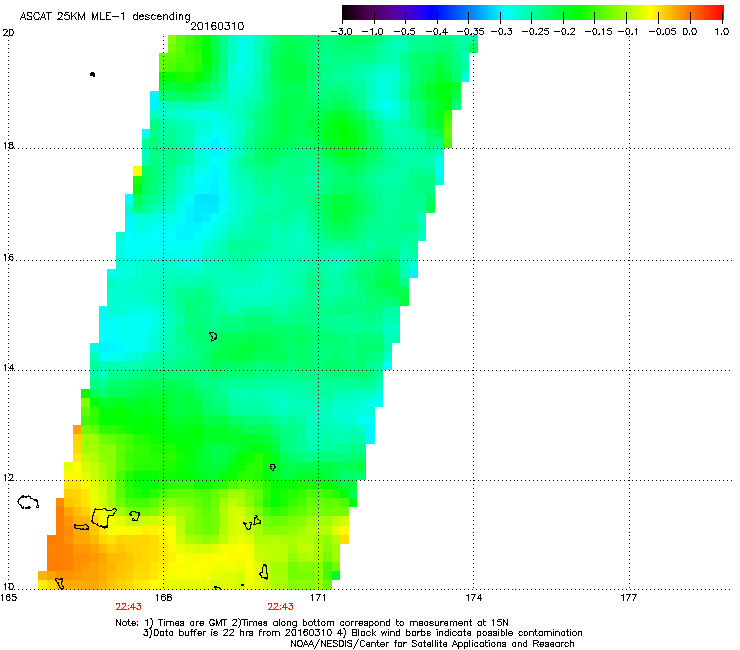Click the colorbar label "-0.4"
The height and width of the screenshot is (650, 740).
coord(437,32)
